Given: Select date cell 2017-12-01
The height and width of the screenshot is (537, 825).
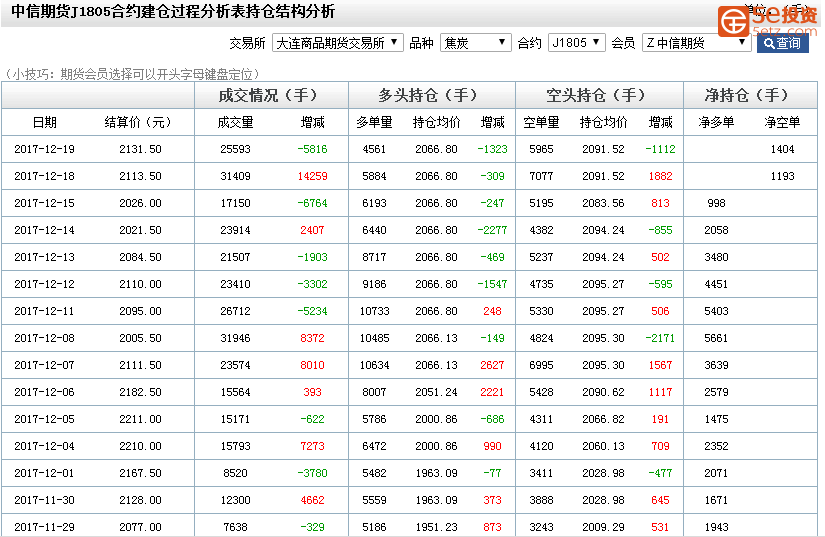Looking at the screenshot, I should coord(44,473).
